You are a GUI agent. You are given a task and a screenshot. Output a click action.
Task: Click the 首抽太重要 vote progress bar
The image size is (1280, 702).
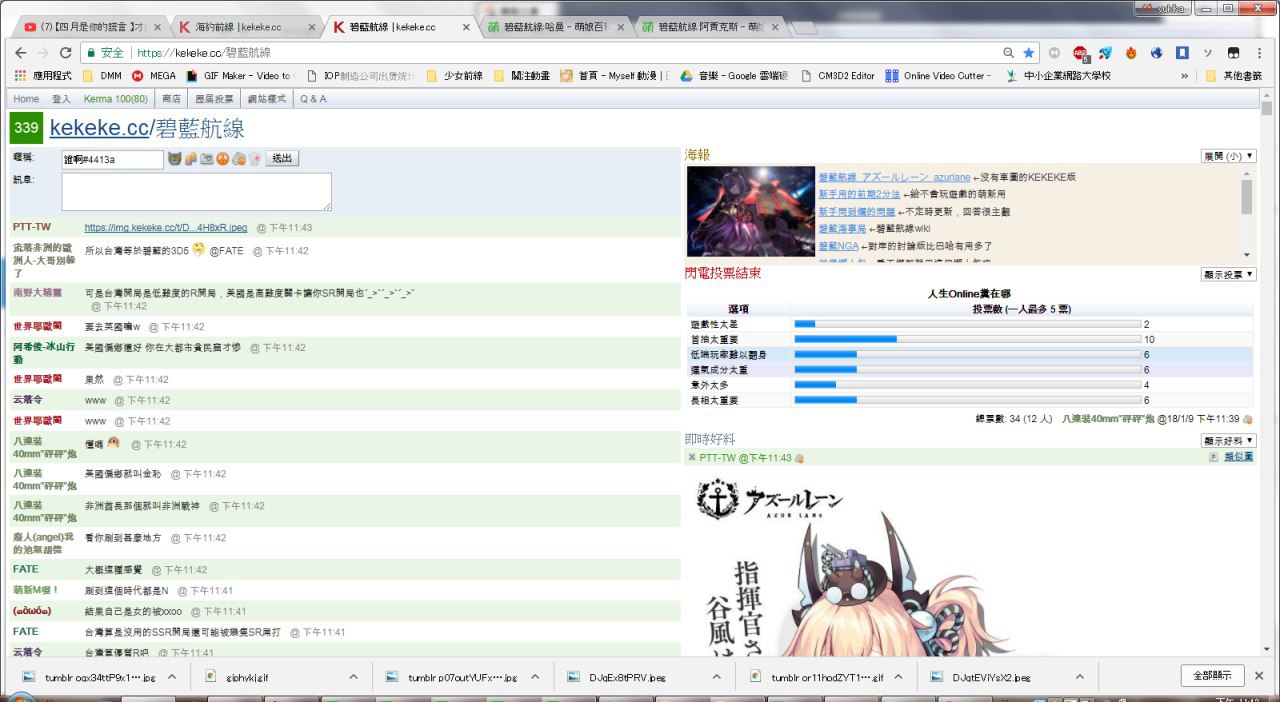(966, 339)
